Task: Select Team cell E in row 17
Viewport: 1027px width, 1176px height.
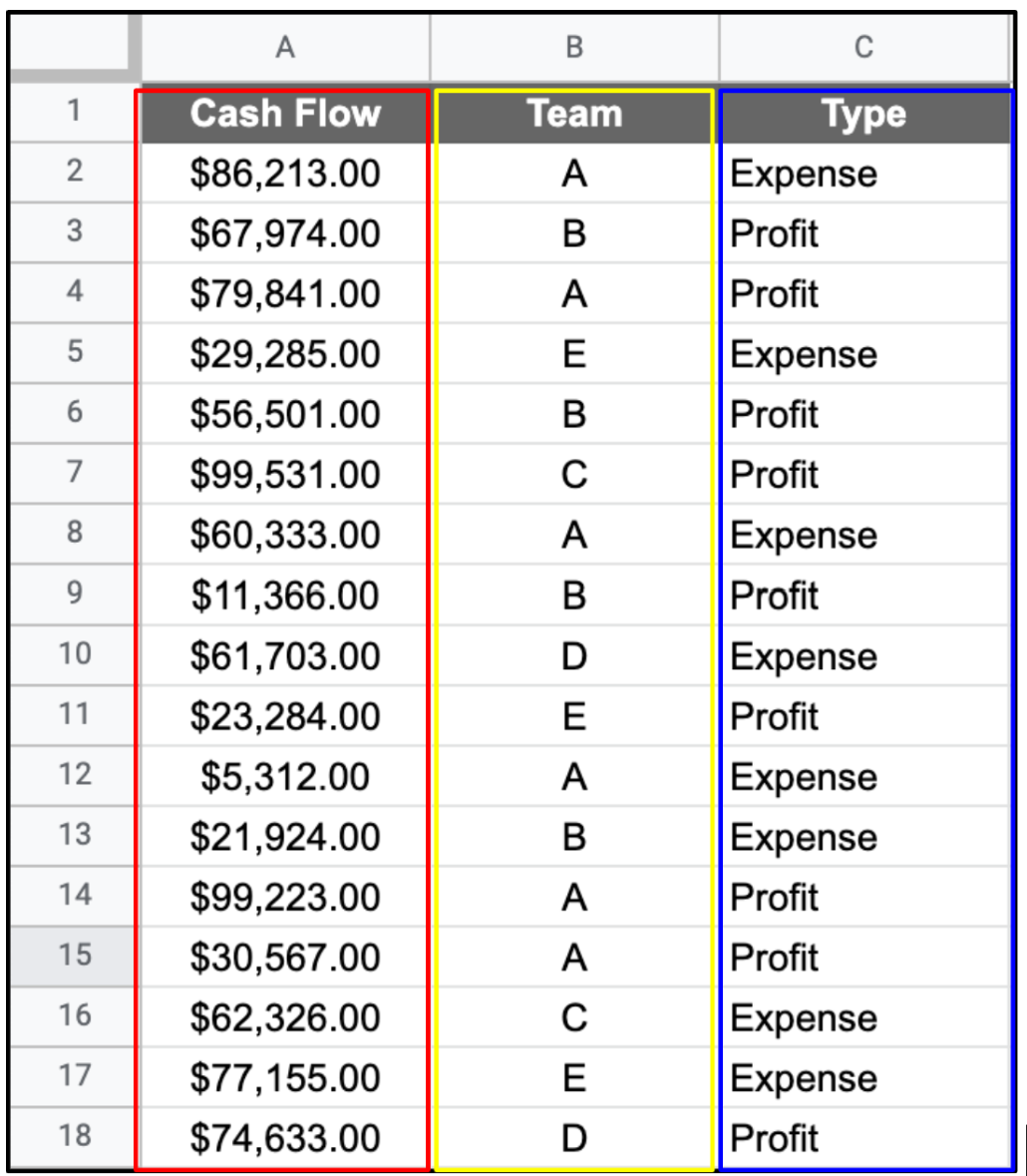Action: coord(574,1077)
